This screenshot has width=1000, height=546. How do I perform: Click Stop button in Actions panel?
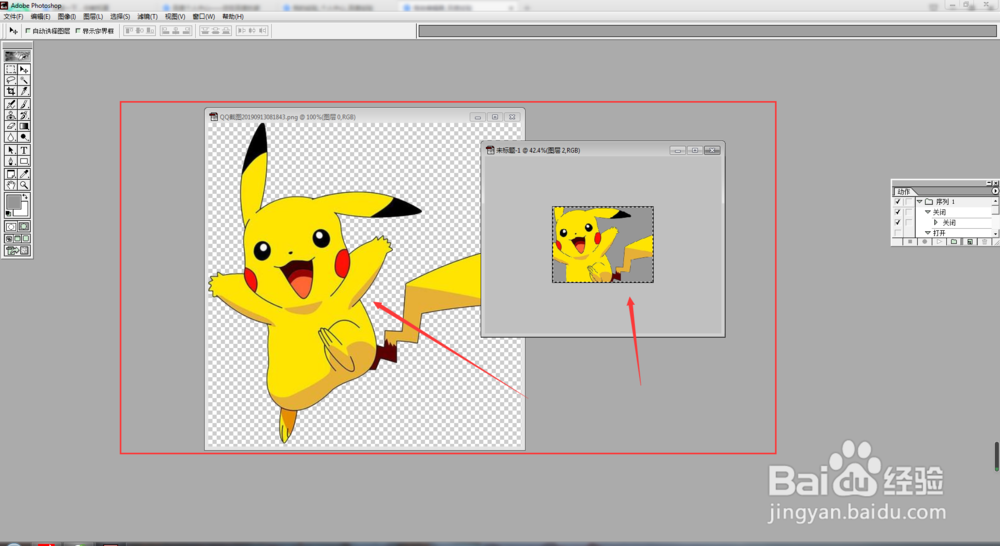click(910, 242)
